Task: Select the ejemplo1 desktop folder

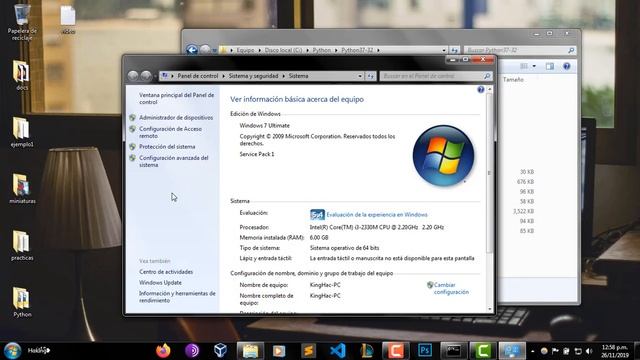Action: click(x=22, y=131)
